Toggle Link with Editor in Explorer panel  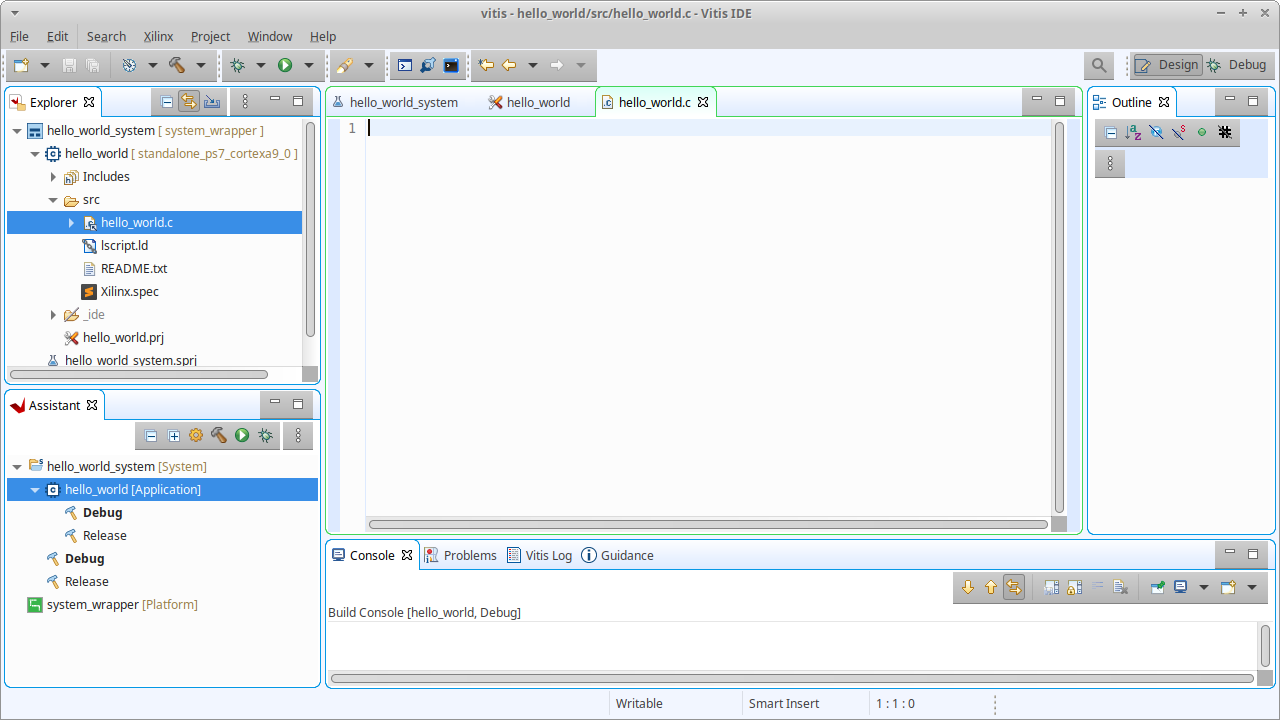[x=189, y=101]
